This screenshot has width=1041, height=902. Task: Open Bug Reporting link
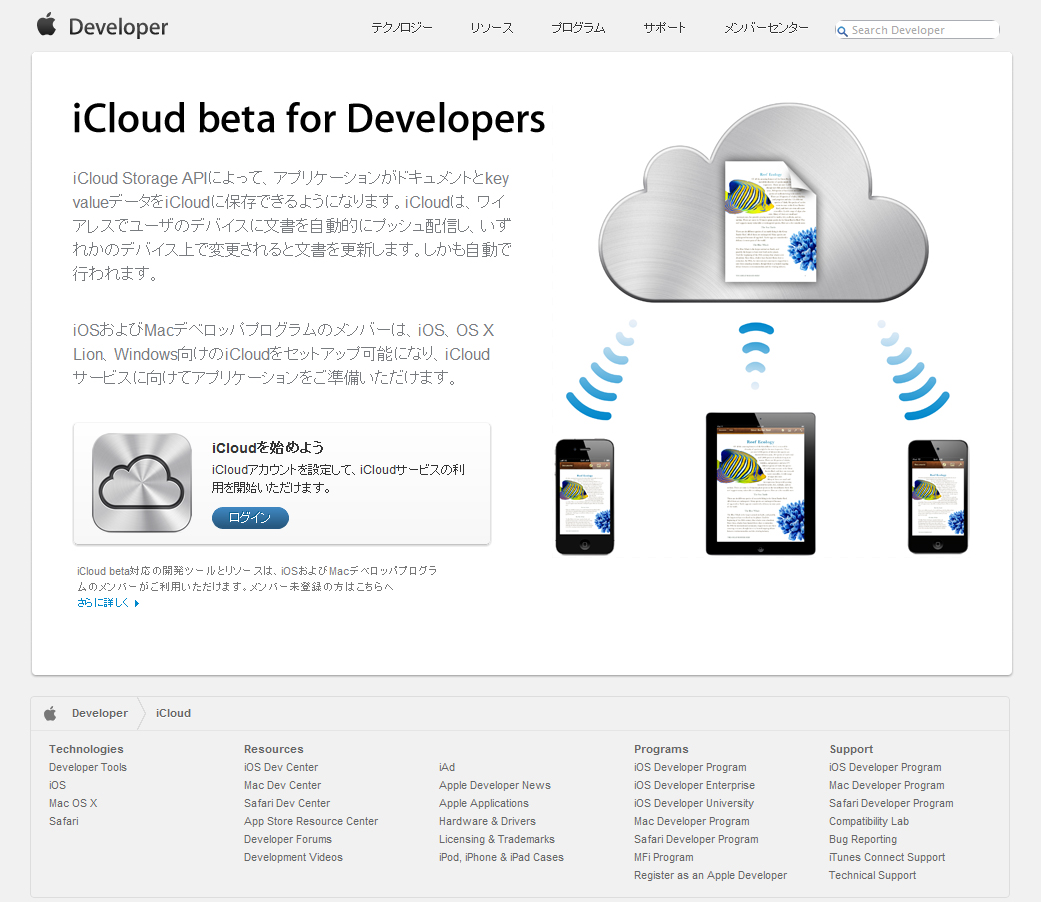coord(863,839)
